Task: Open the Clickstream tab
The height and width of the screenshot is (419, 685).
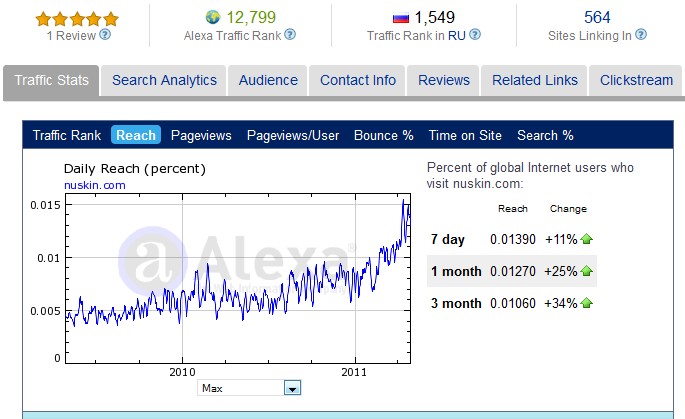Action: [x=636, y=80]
